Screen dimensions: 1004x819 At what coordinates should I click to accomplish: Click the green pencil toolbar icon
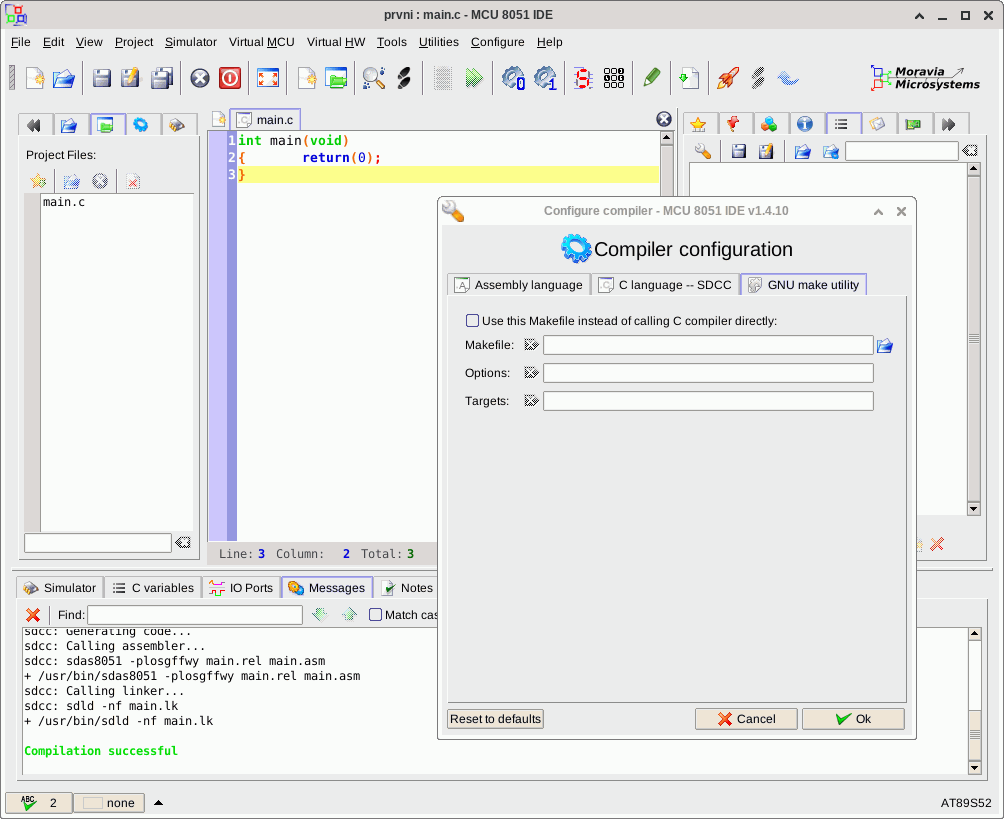pos(652,78)
